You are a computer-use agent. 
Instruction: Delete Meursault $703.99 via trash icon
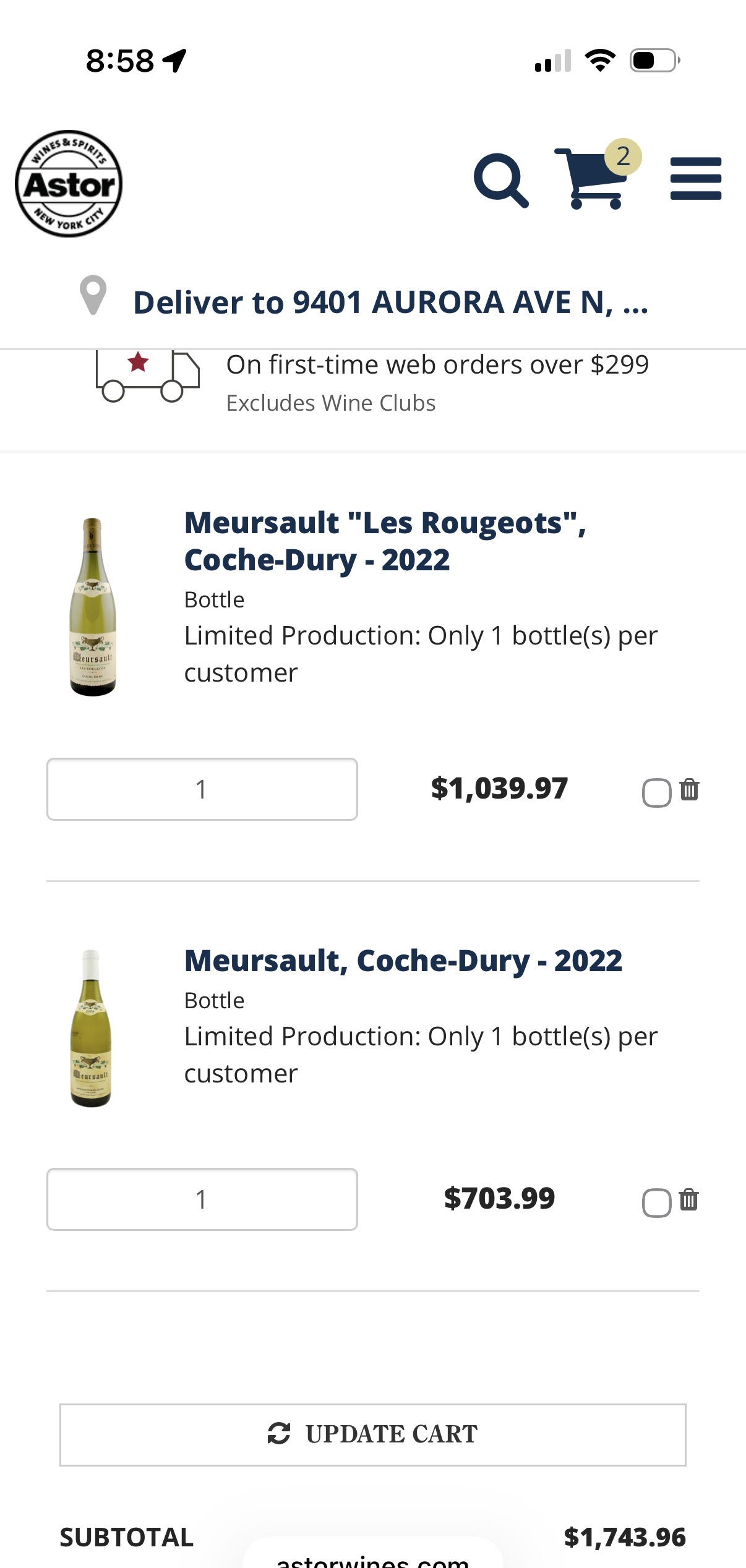coord(688,1200)
